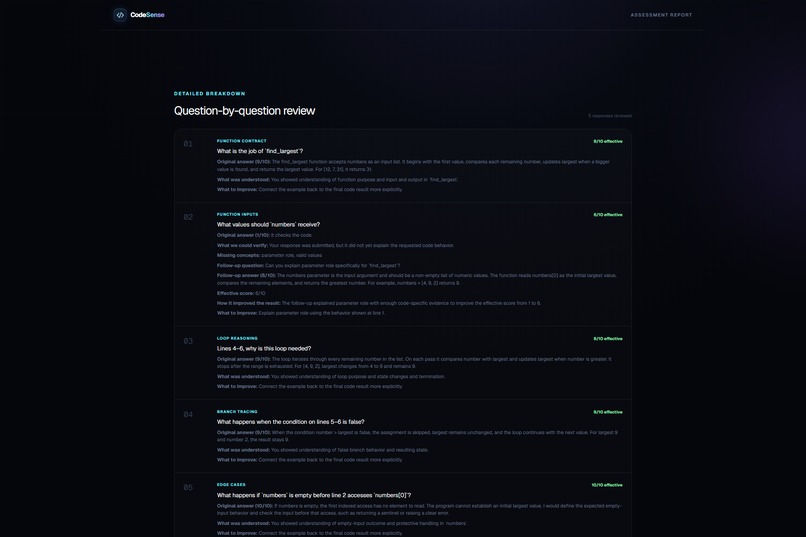Click 'What to improve' line in question 04
This screenshot has width=806, height=537.
[x=309, y=460]
